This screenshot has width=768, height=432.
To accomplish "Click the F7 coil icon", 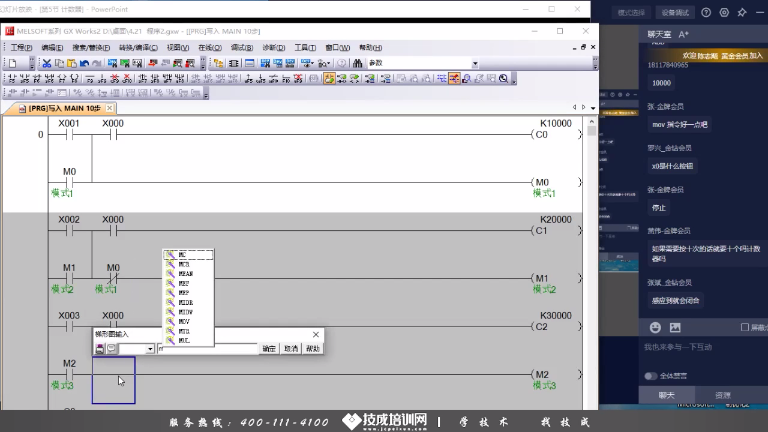I will [x=62, y=78].
